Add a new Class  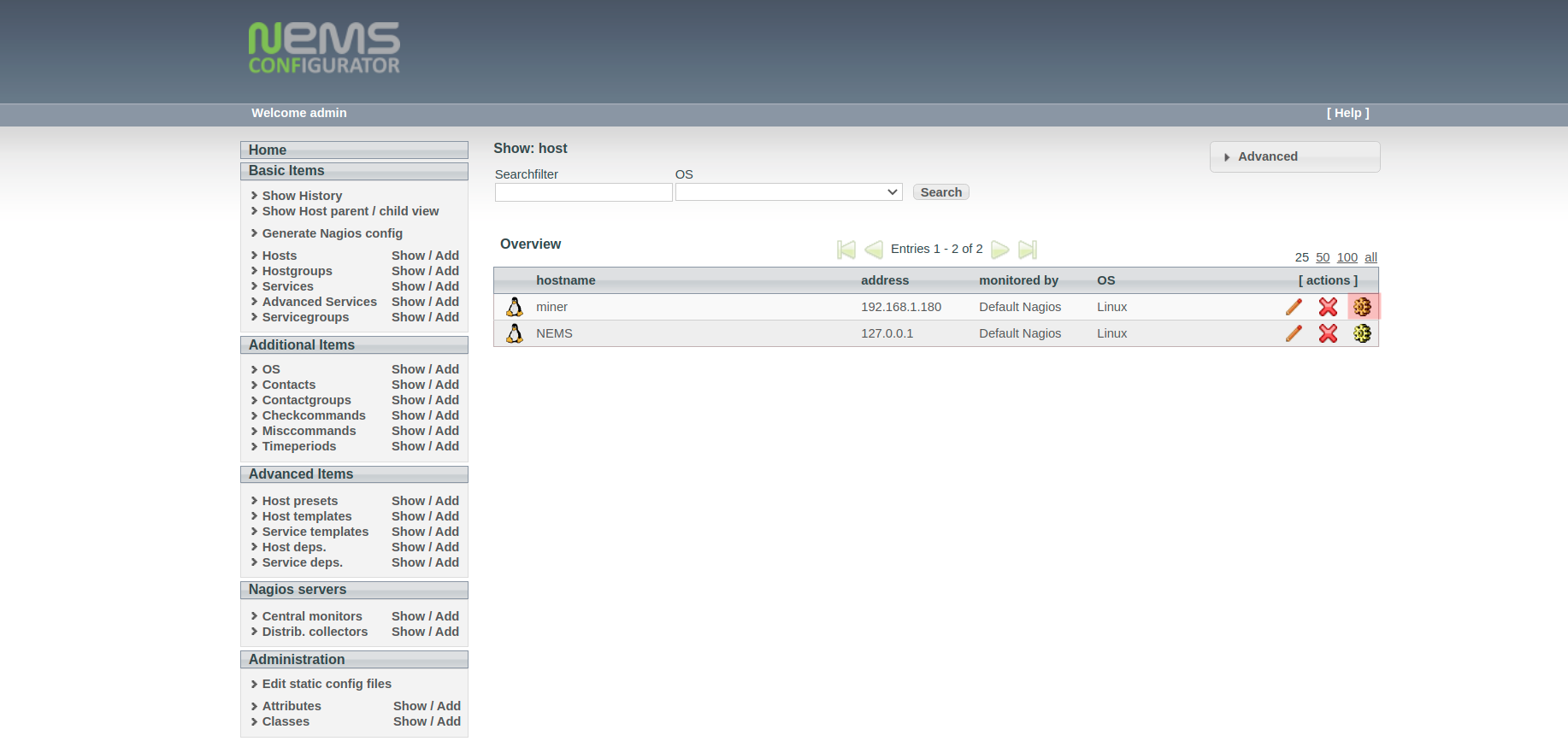pyautogui.click(x=449, y=721)
